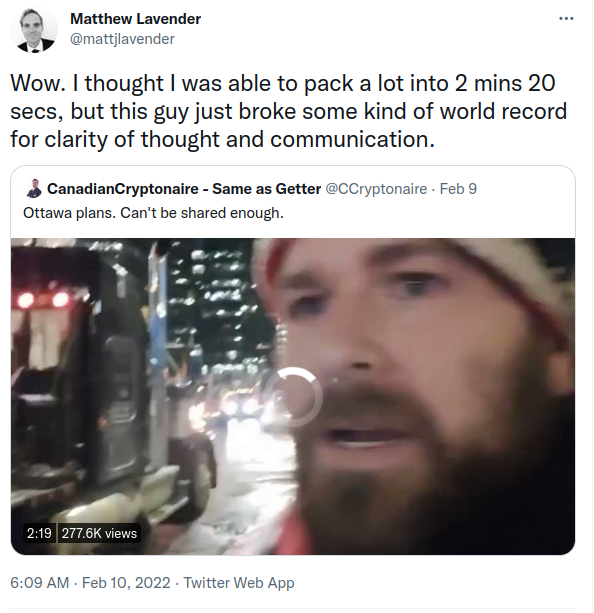Image resolution: width=594 pixels, height=613 pixels.
Task: Open the Twitter Web App source link
Action: (x=239, y=583)
